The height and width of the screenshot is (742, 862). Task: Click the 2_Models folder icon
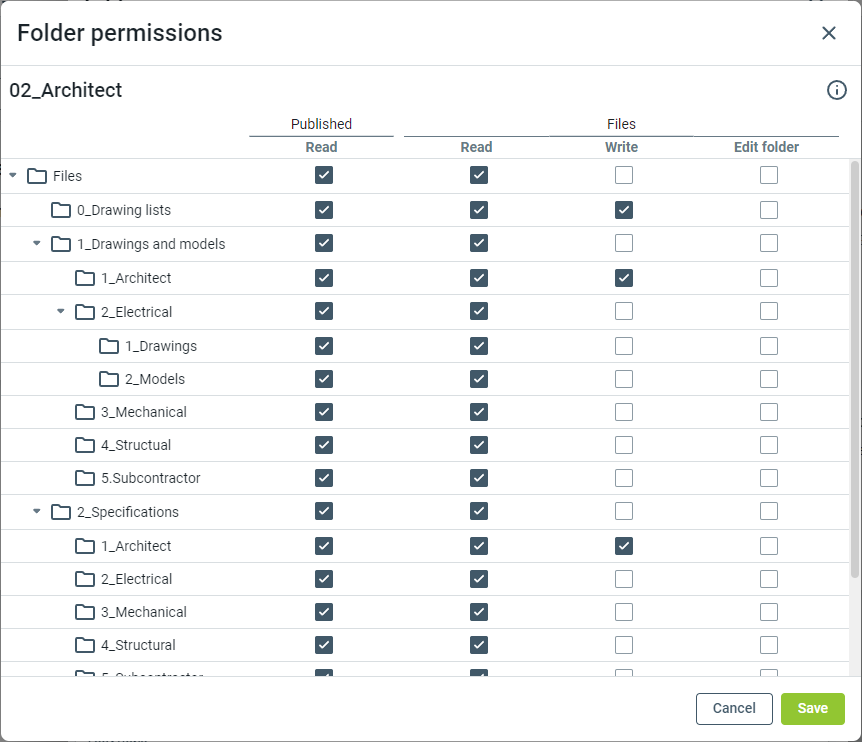coord(109,379)
